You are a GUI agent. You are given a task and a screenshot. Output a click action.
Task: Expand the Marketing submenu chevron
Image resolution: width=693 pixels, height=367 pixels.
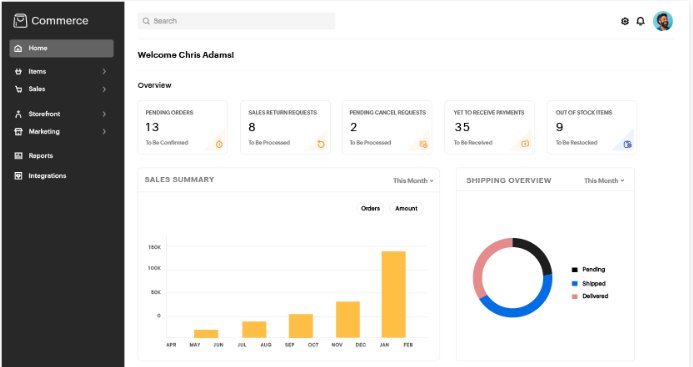click(104, 131)
